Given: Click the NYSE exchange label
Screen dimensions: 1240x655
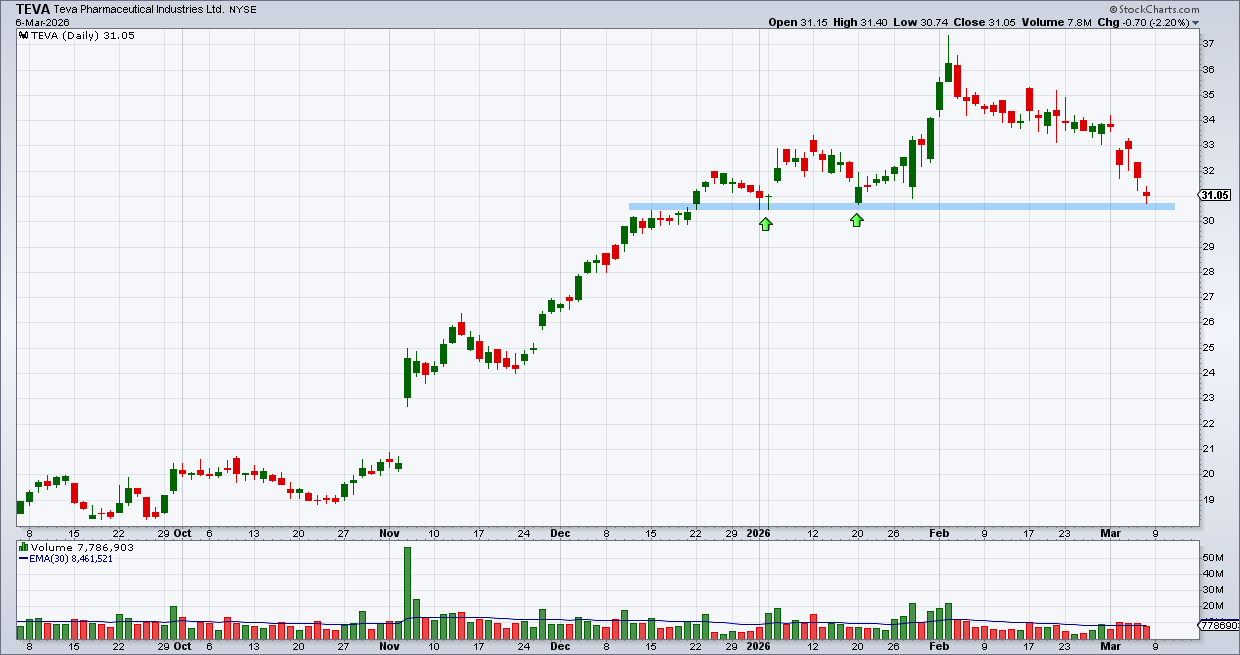Looking at the screenshot, I should (243, 10).
